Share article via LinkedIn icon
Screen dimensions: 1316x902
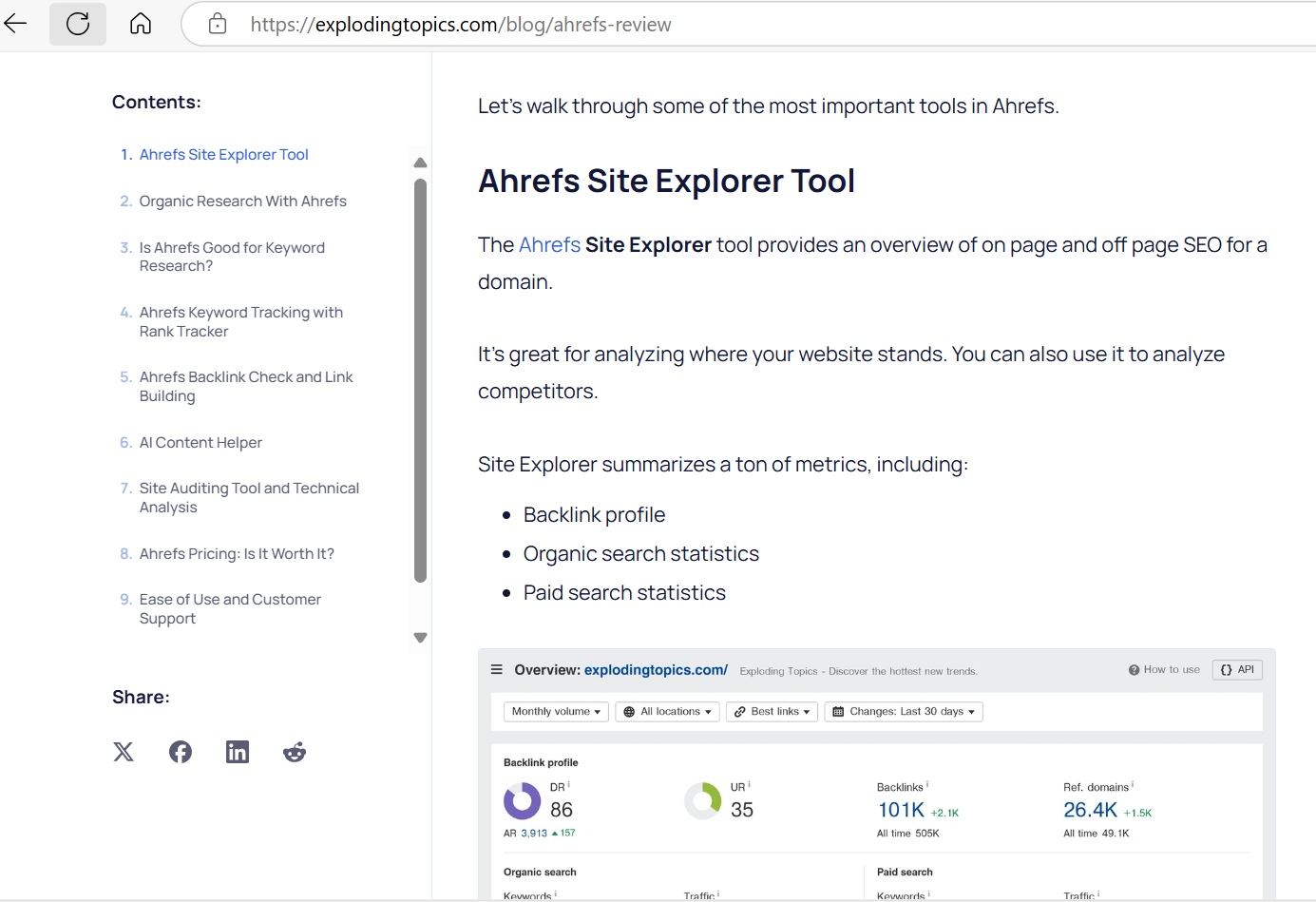tap(238, 752)
